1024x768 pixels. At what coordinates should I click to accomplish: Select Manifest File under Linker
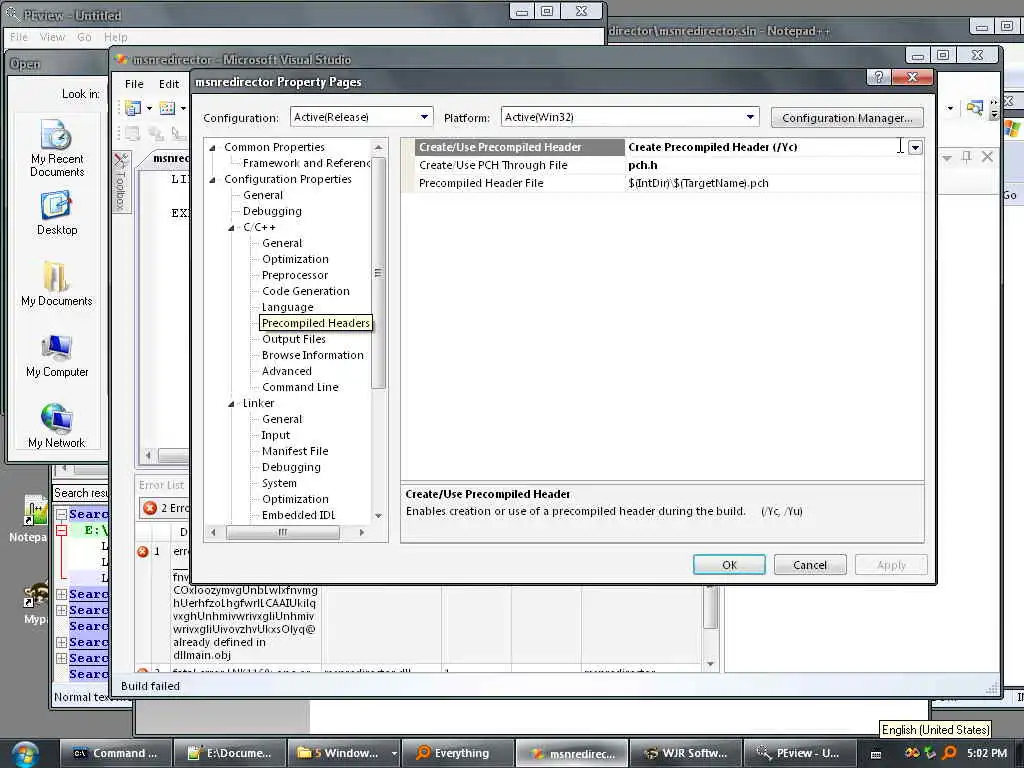(x=295, y=451)
